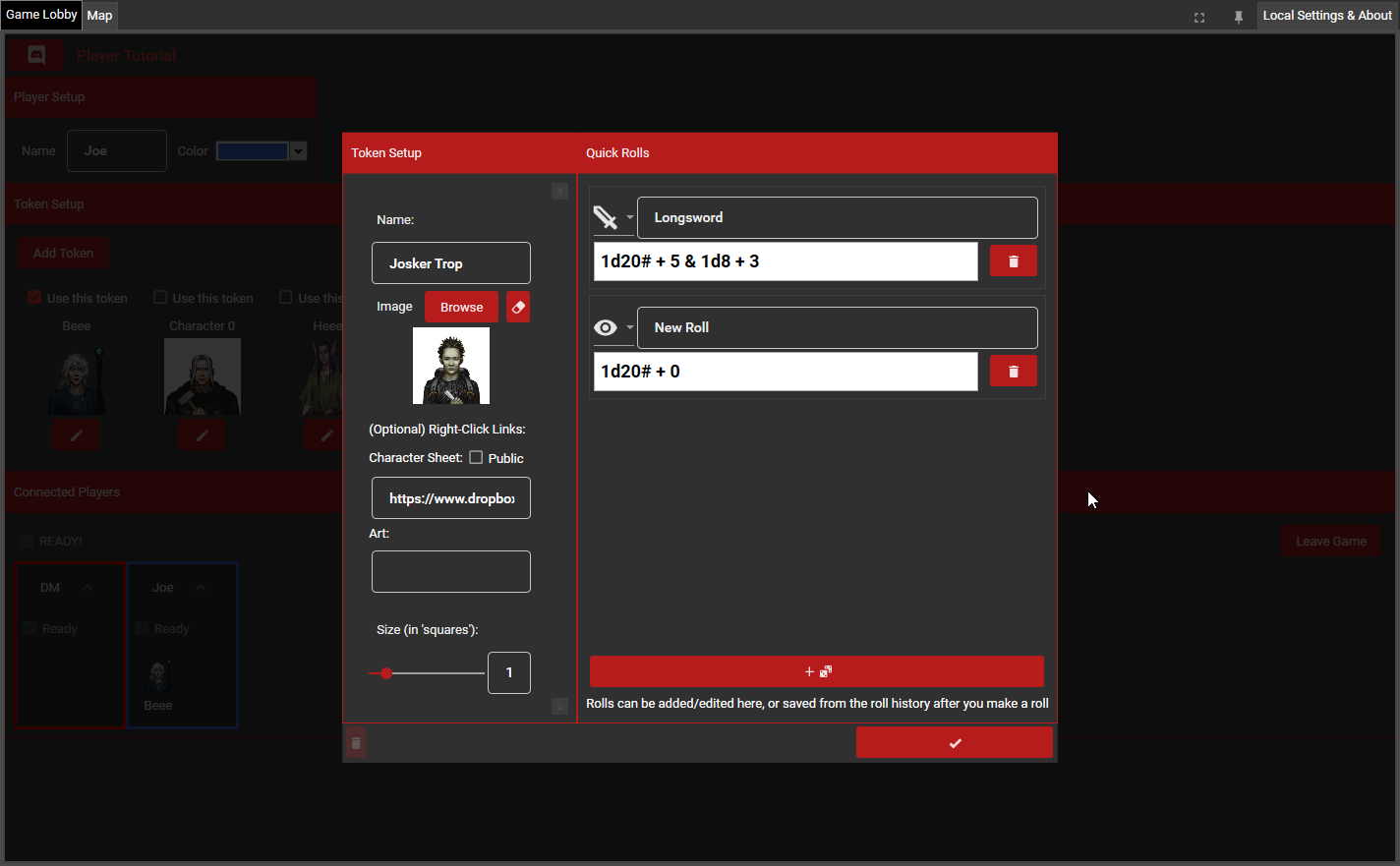Toggle fullscreen with the expand icon
Image resolution: width=1400 pixels, height=866 pixels.
[x=1199, y=17]
